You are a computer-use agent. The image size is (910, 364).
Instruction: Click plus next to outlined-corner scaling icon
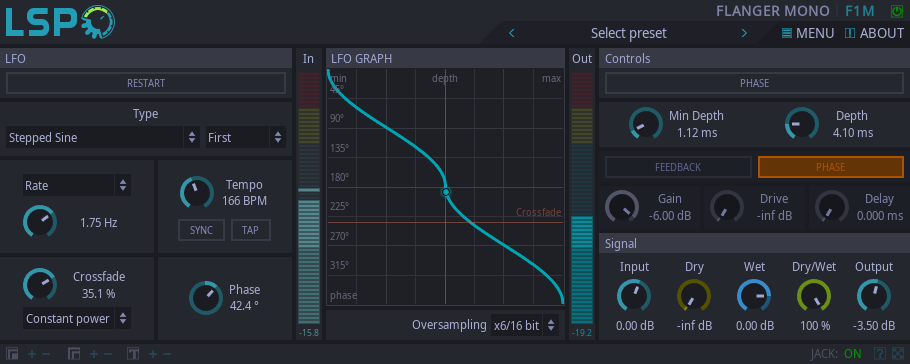click(93, 354)
